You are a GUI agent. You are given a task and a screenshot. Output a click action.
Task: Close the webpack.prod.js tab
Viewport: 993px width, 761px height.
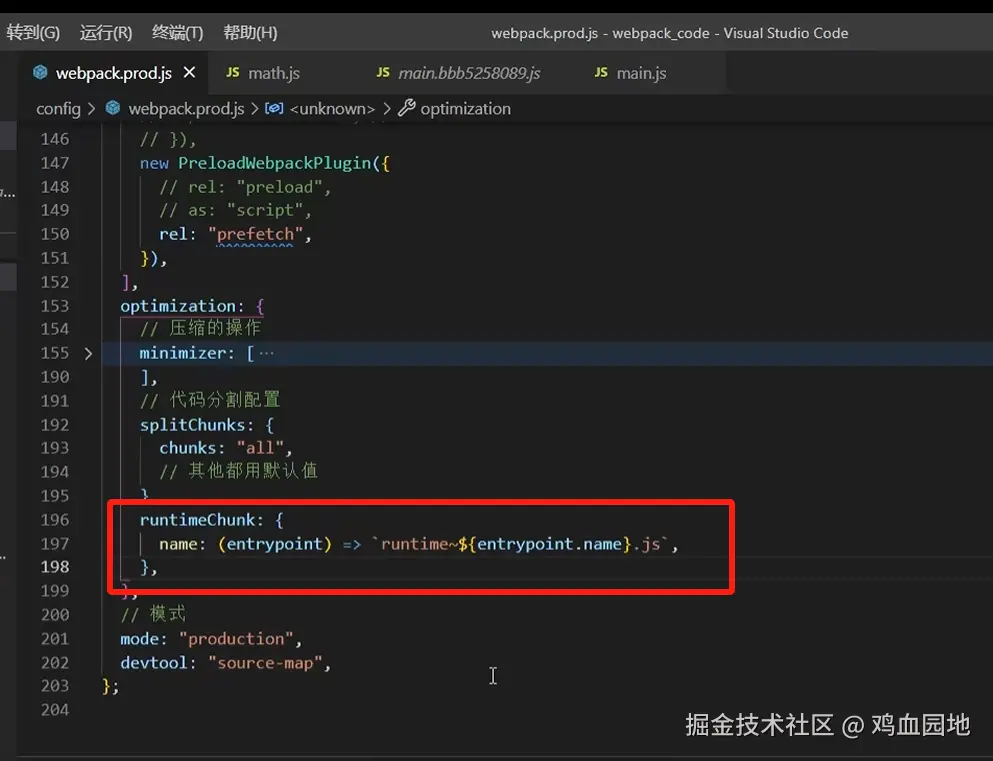pyautogui.click(x=189, y=73)
